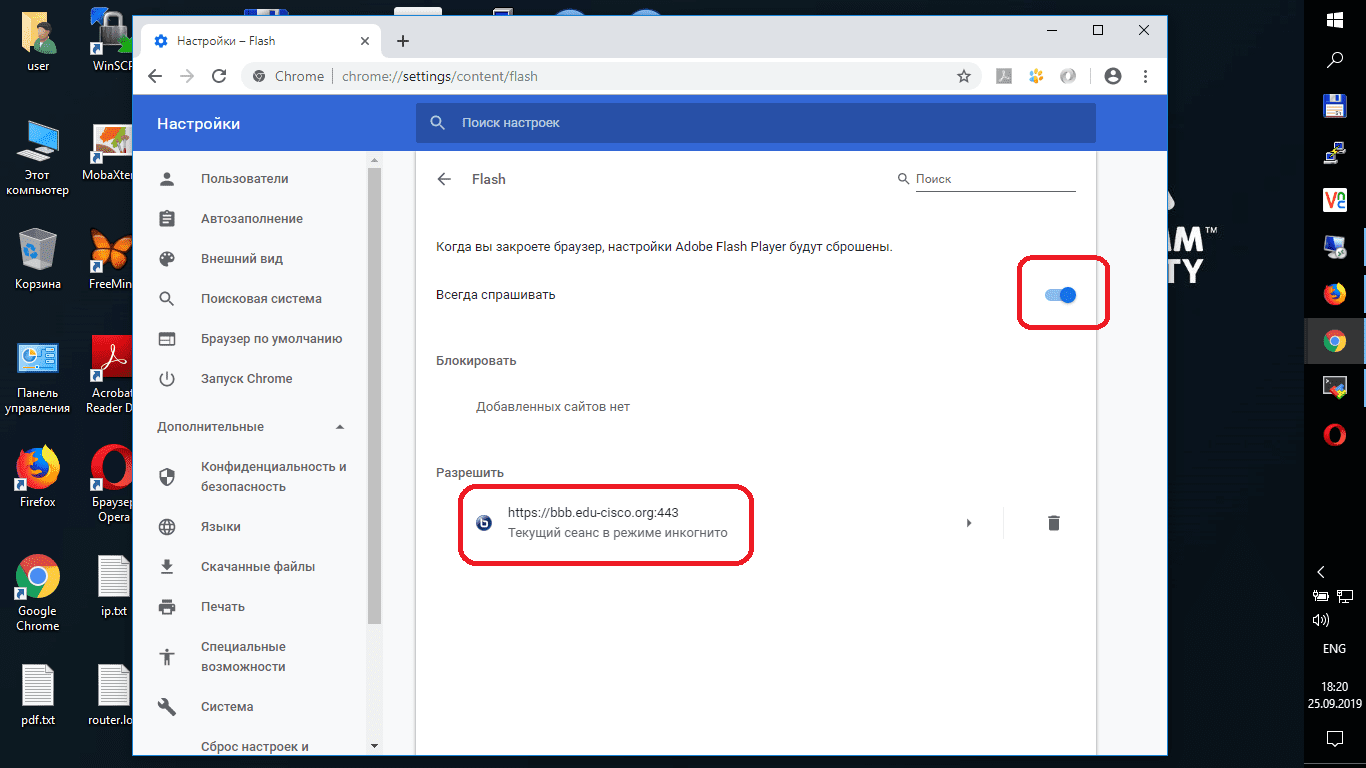Screen dimensions: 1366x768
Task: Click the address bar URL
Action: click(x=440, y=76)
